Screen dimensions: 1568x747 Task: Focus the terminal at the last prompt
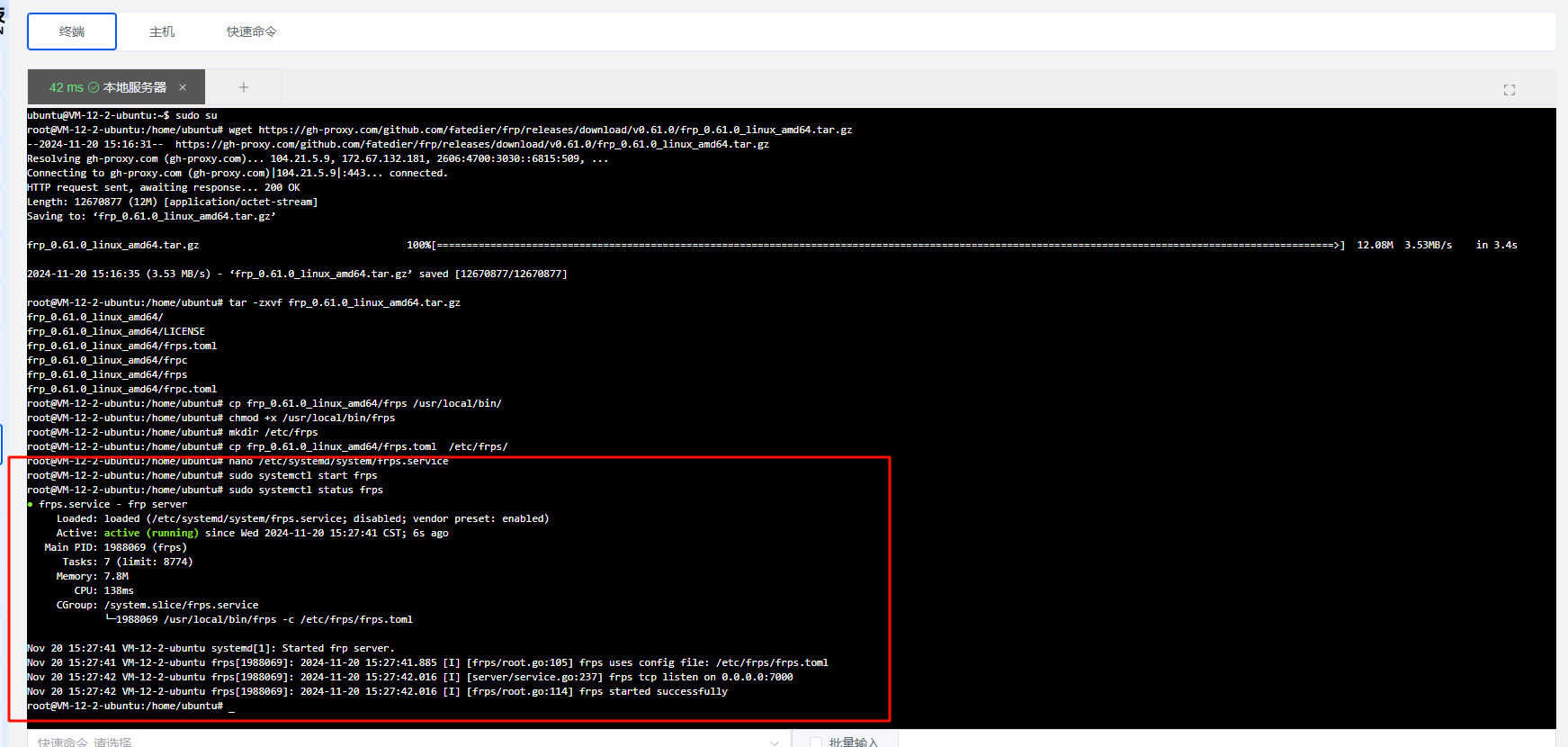(231, 706)
